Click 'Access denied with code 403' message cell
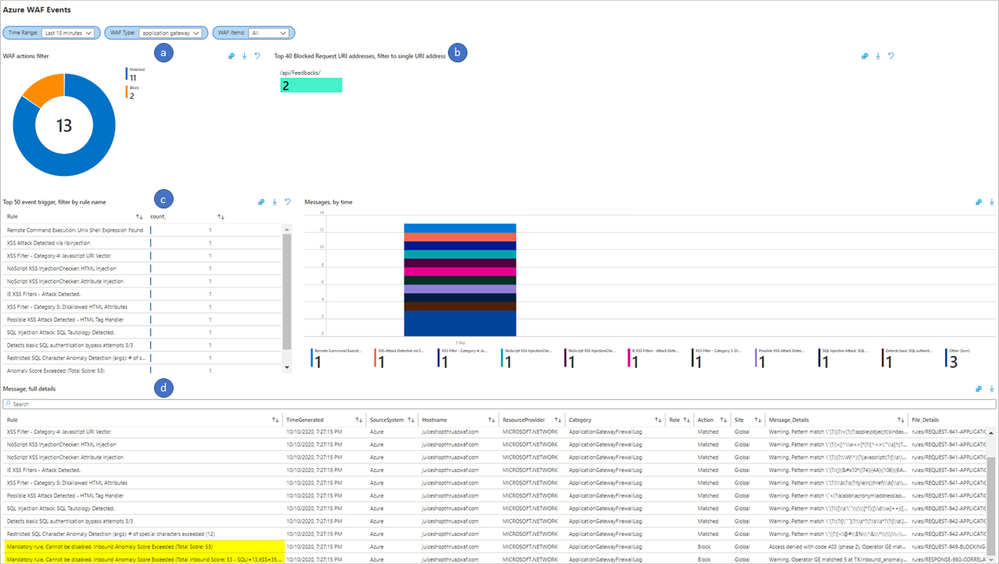999x564 pixels. 837,547
